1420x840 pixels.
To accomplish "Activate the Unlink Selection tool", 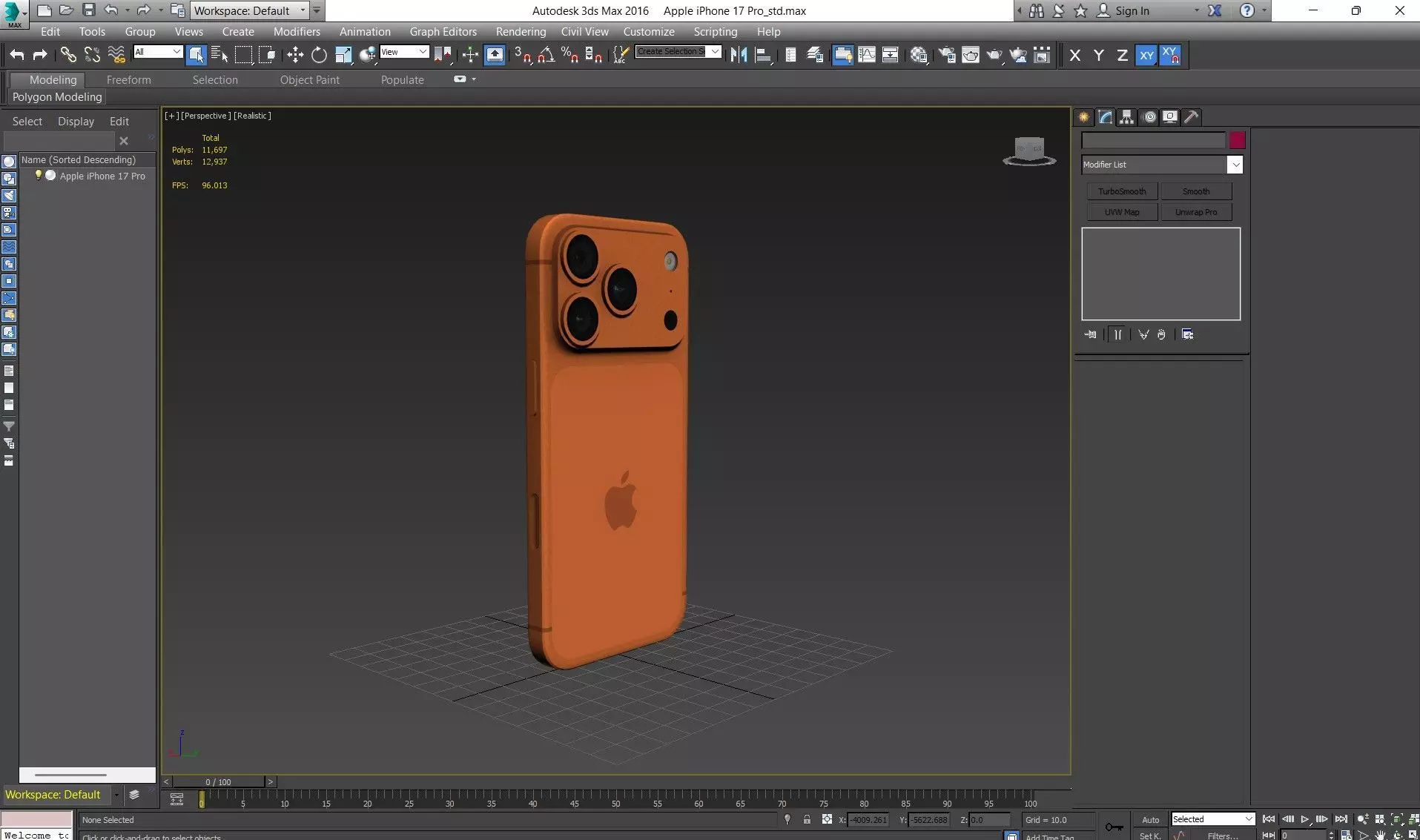I will tap(92, 55).
